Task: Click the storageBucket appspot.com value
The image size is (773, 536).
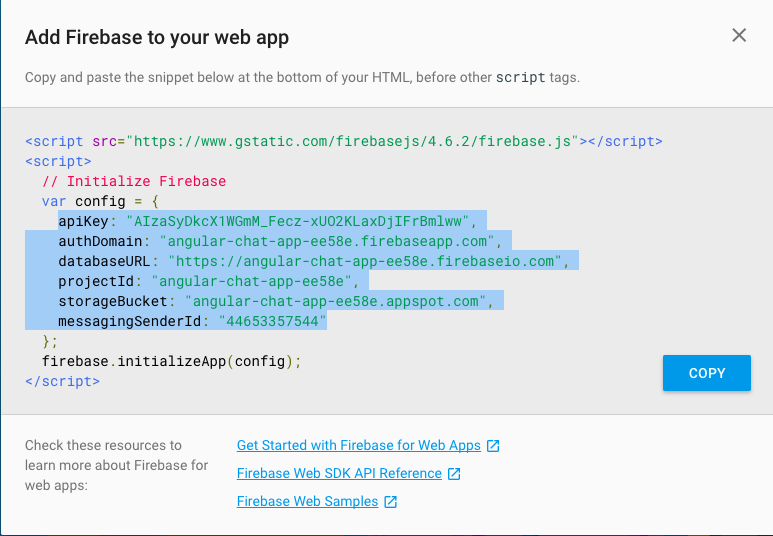Action: point(335,301)
